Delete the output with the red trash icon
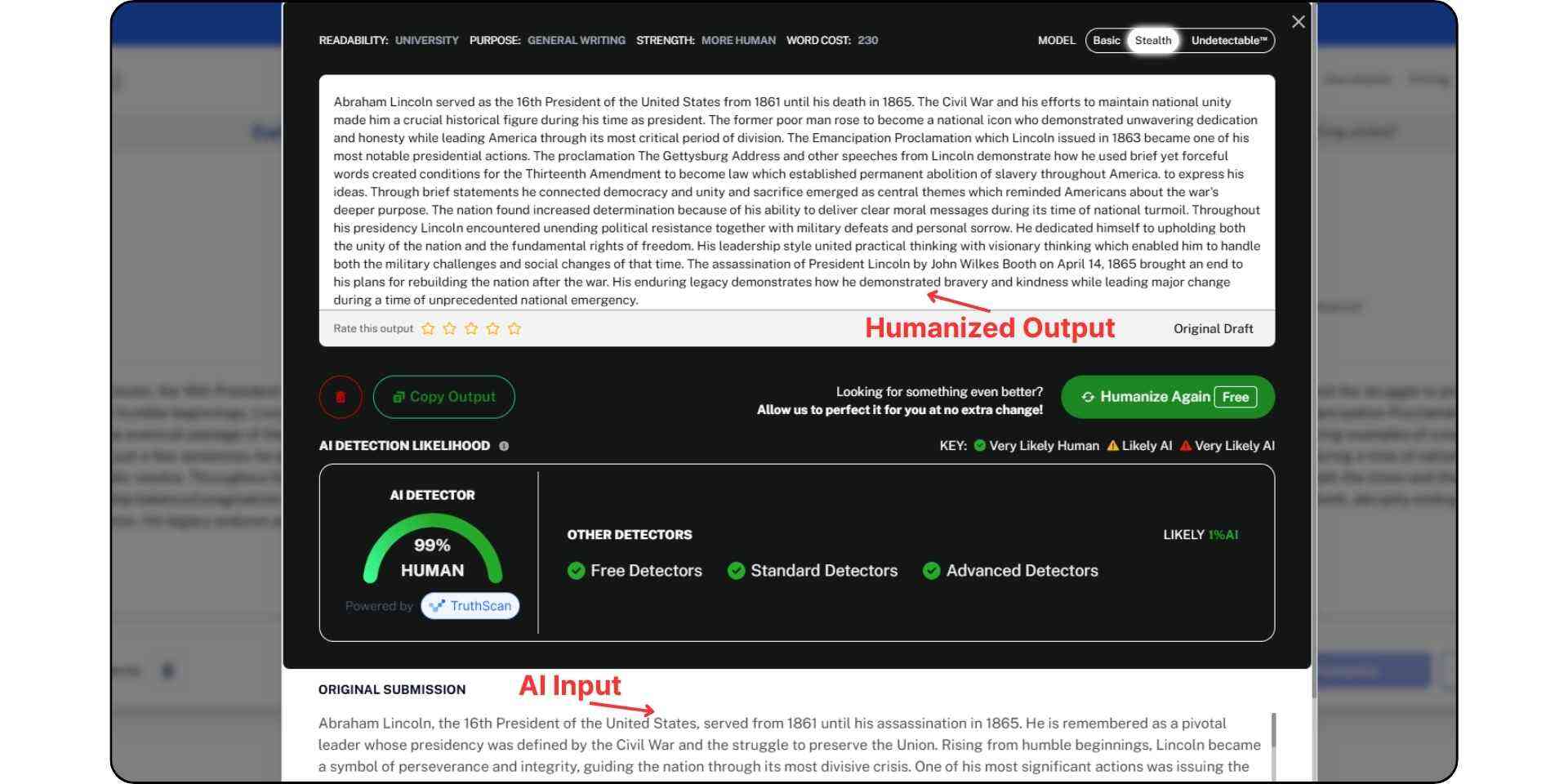The image size is (1568, 784). pyautogui.click(x=341, y=397)
